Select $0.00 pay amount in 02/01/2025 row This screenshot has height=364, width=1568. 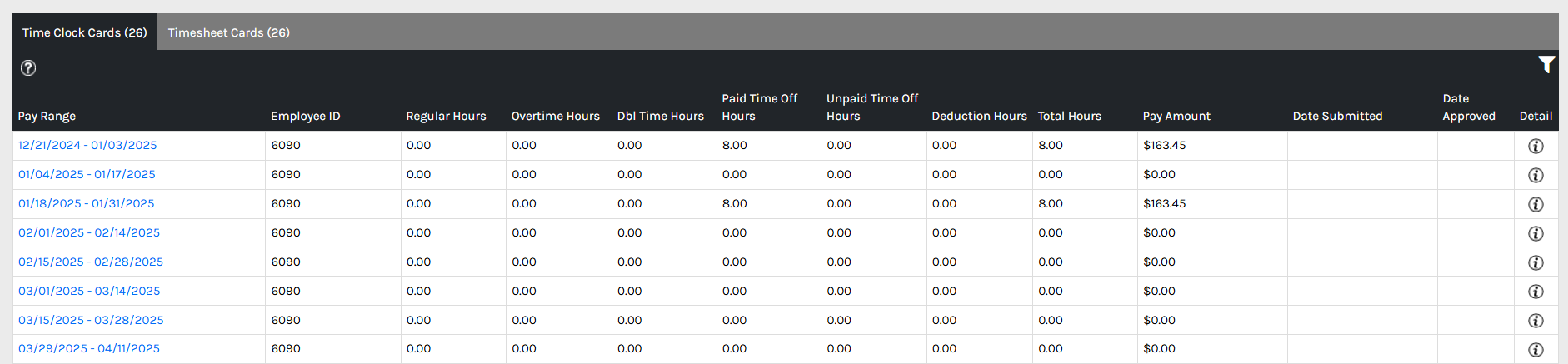coord(1160,232)
